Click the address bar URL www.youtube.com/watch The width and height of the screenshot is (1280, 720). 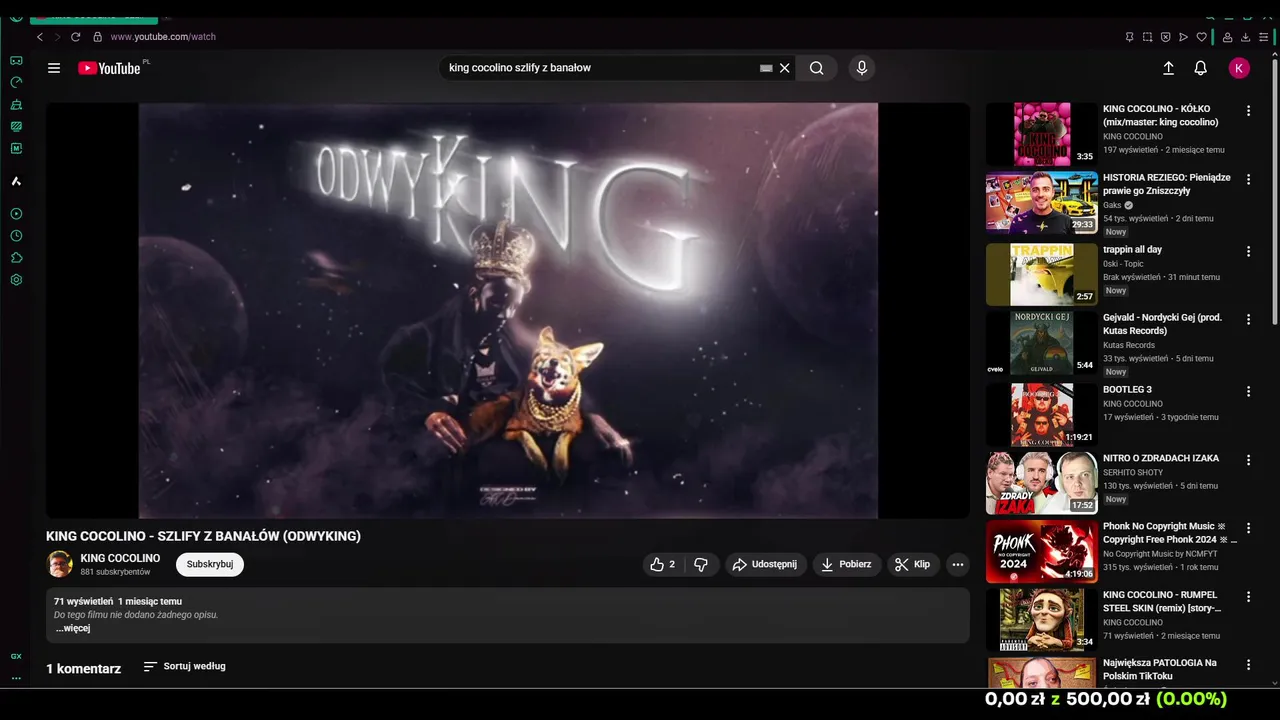pyautogui.click(x=163, y=37)
